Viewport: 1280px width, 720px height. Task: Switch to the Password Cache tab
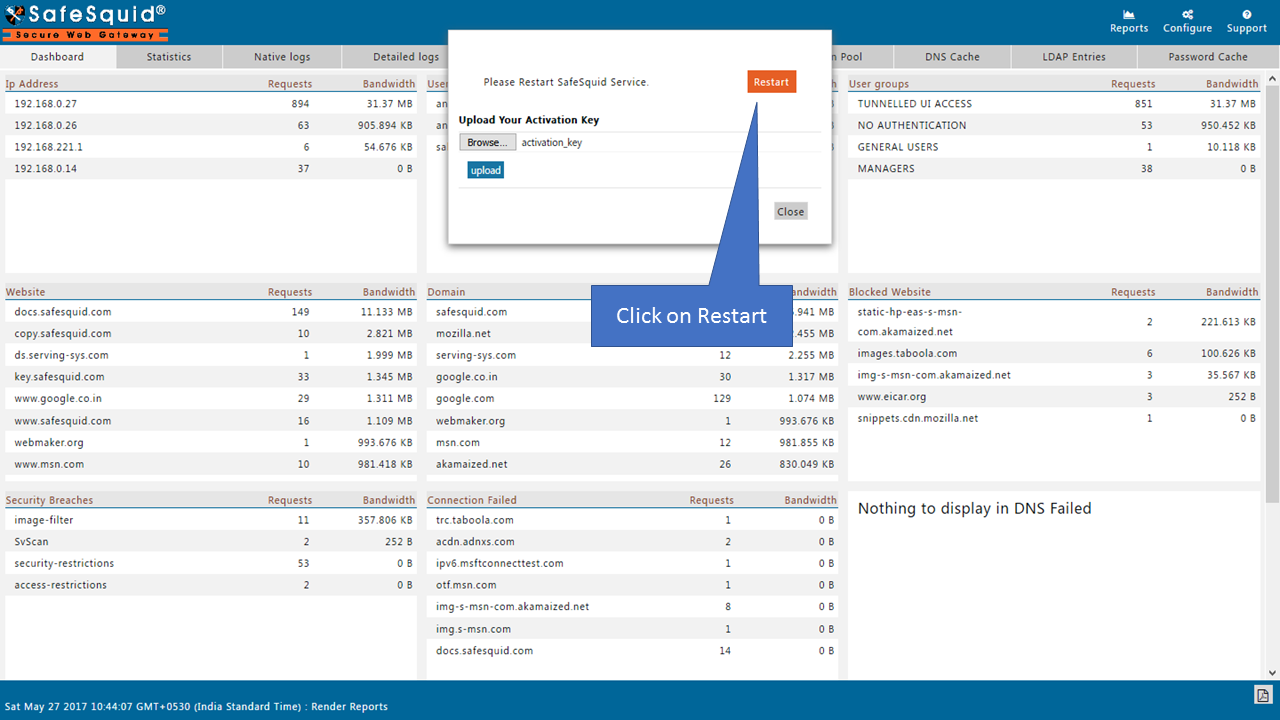click(x=1208, y=57)
